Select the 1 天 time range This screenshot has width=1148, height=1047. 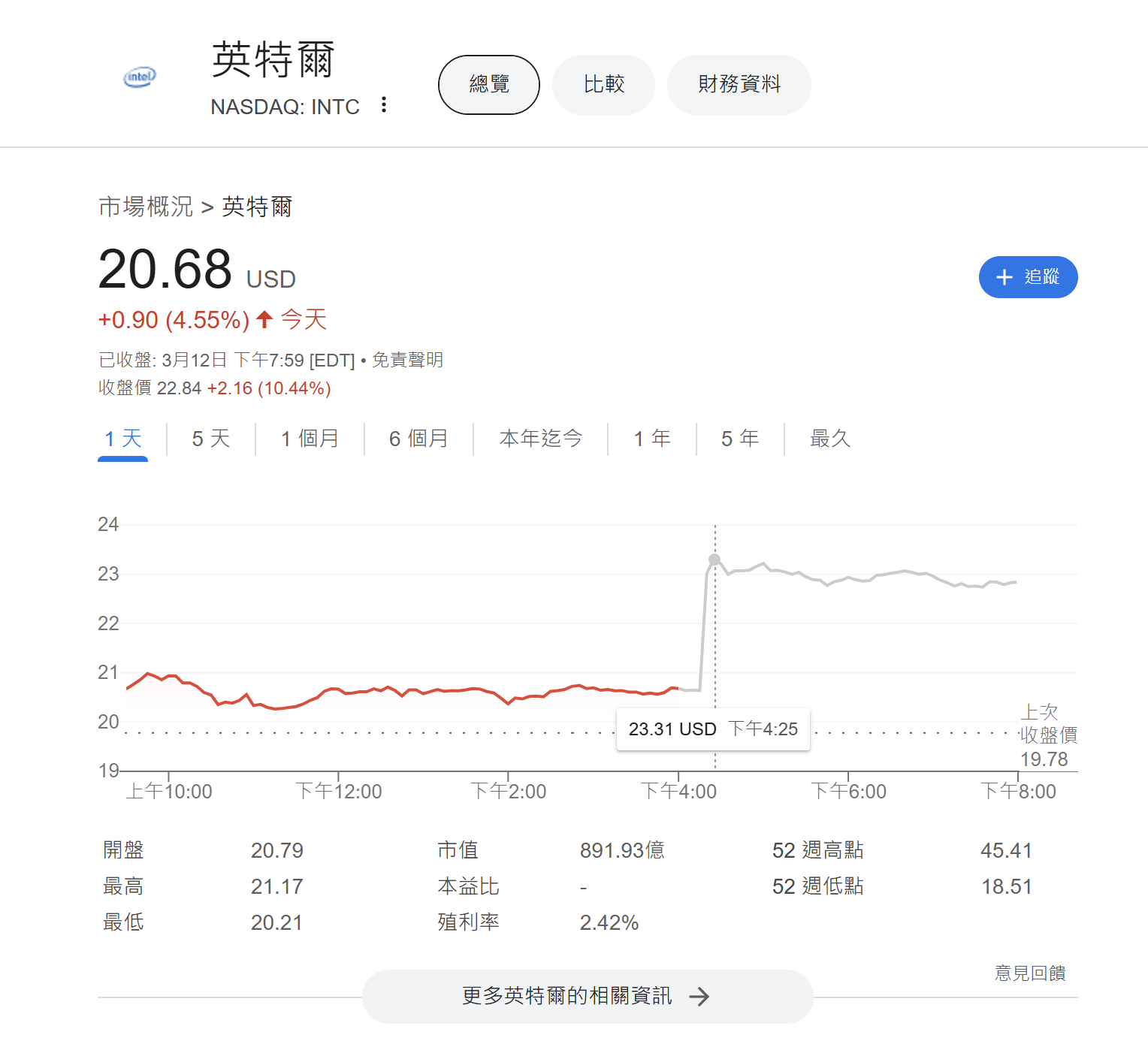[x=123, y=439]
